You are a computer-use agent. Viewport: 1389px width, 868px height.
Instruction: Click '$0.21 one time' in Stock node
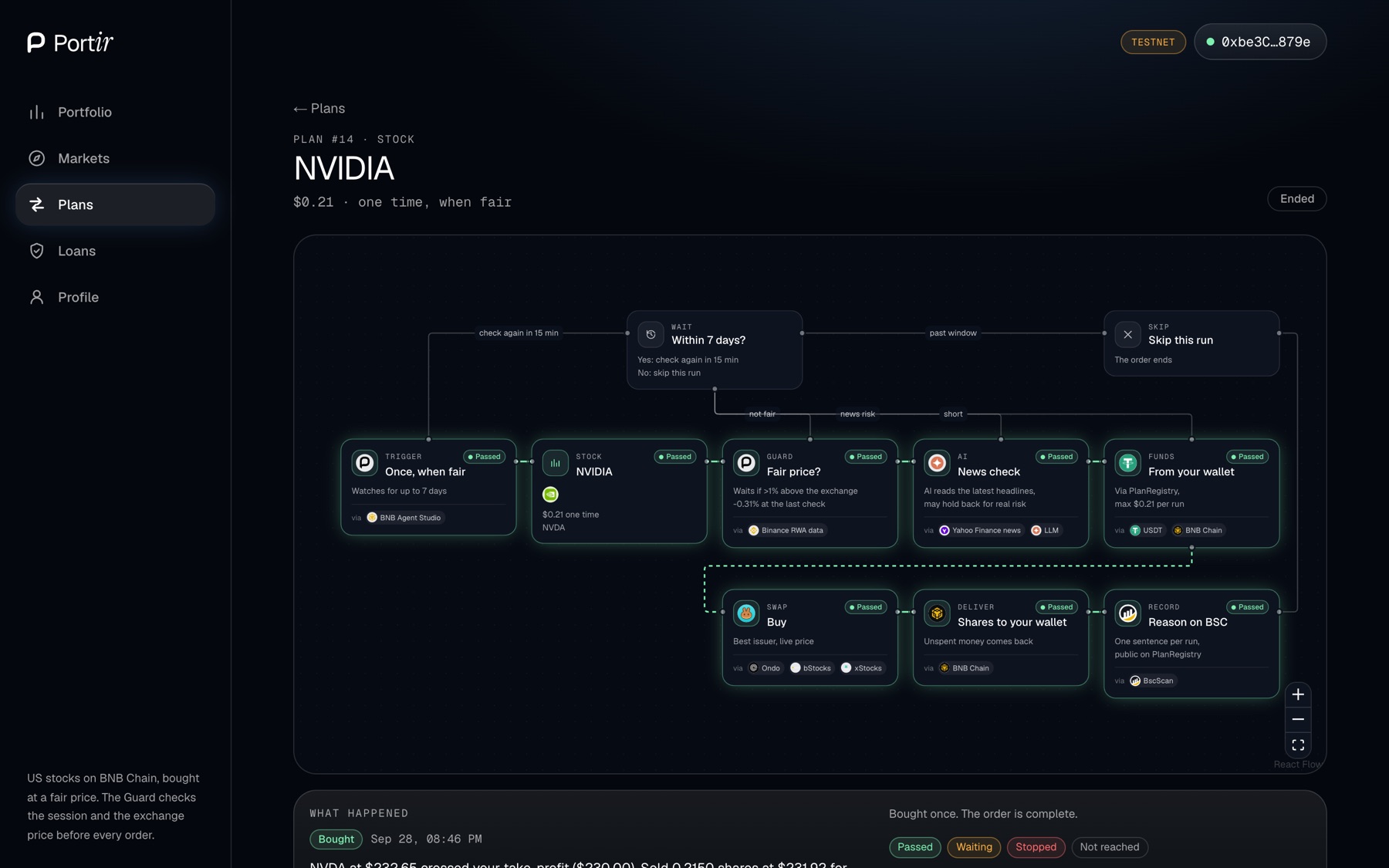[x=570, y=515]
